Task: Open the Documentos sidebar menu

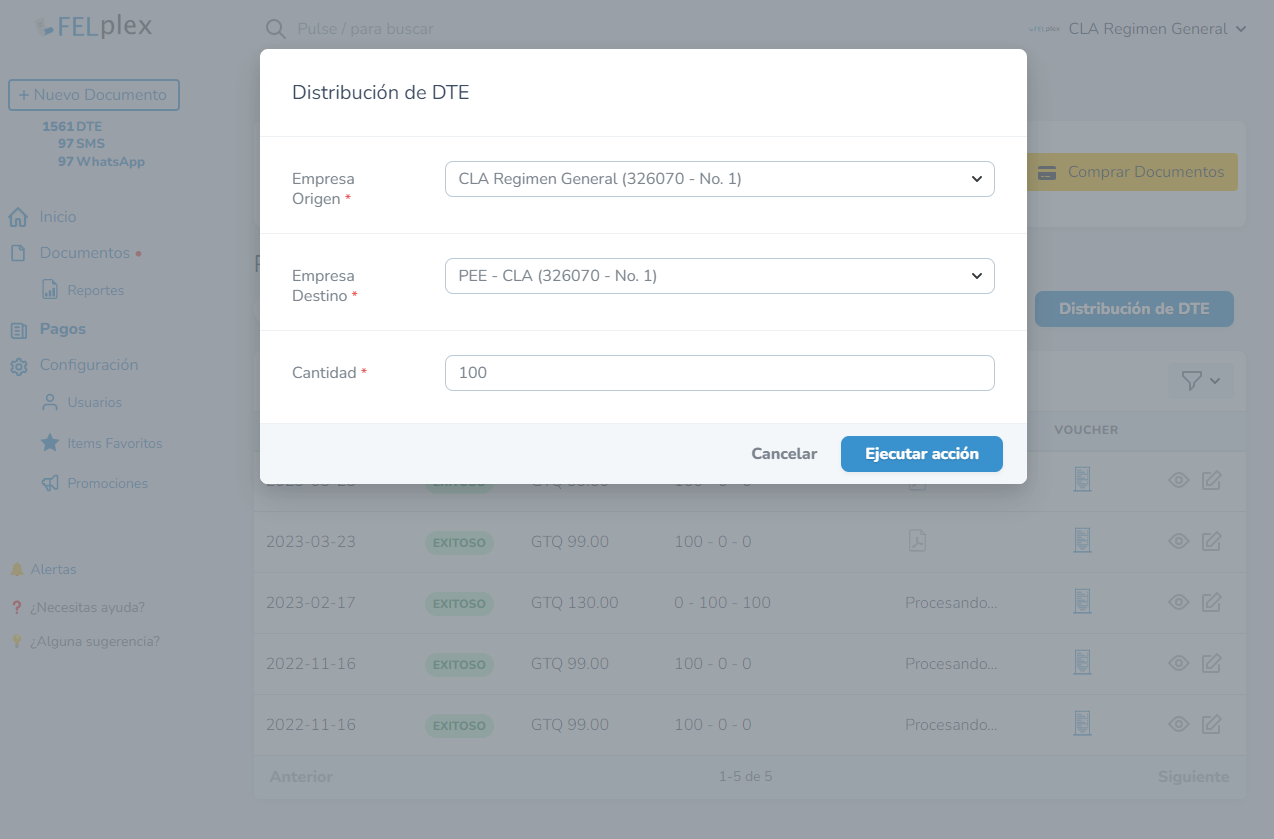Action: pos(82,252)
